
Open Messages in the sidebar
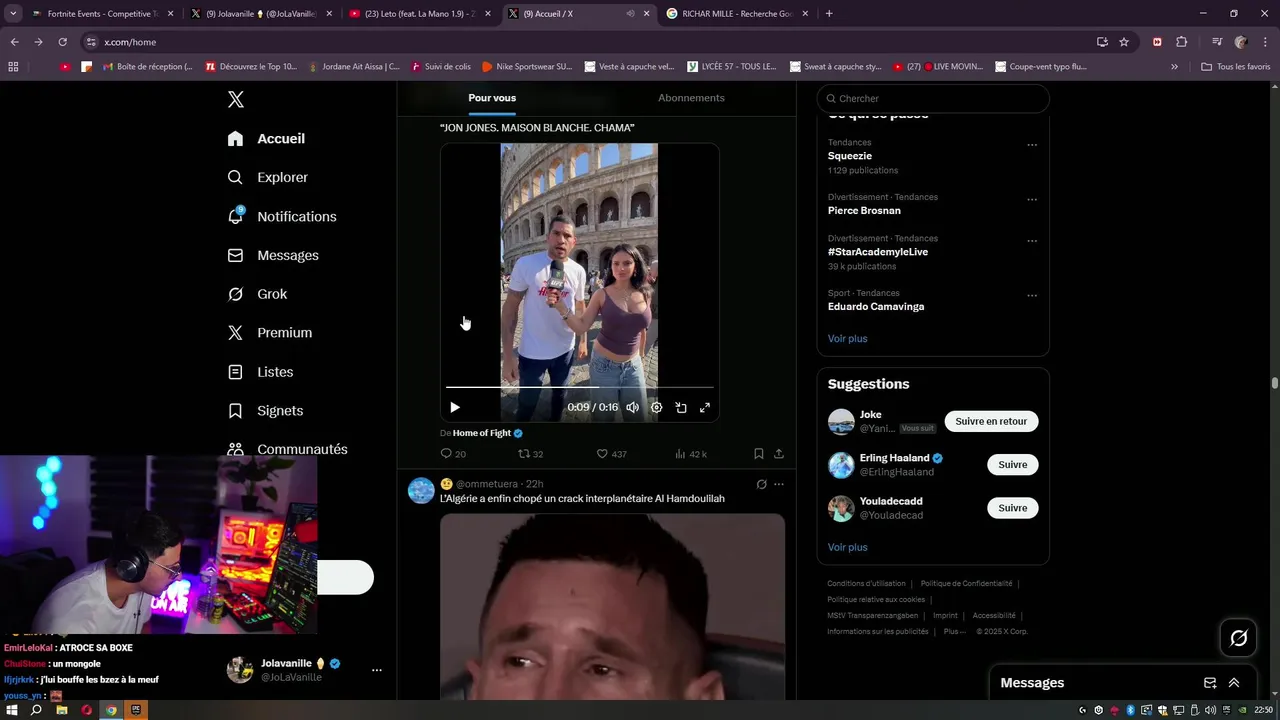point(273,255)
